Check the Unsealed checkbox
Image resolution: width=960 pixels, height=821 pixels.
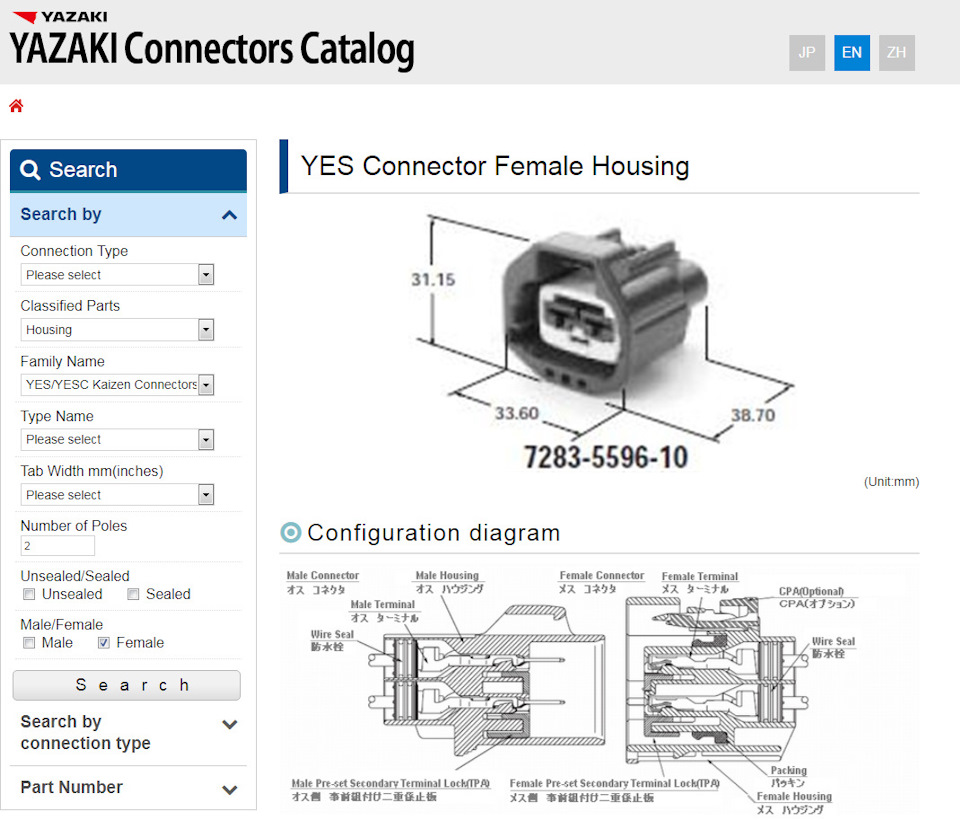click(x=29, y=594)
